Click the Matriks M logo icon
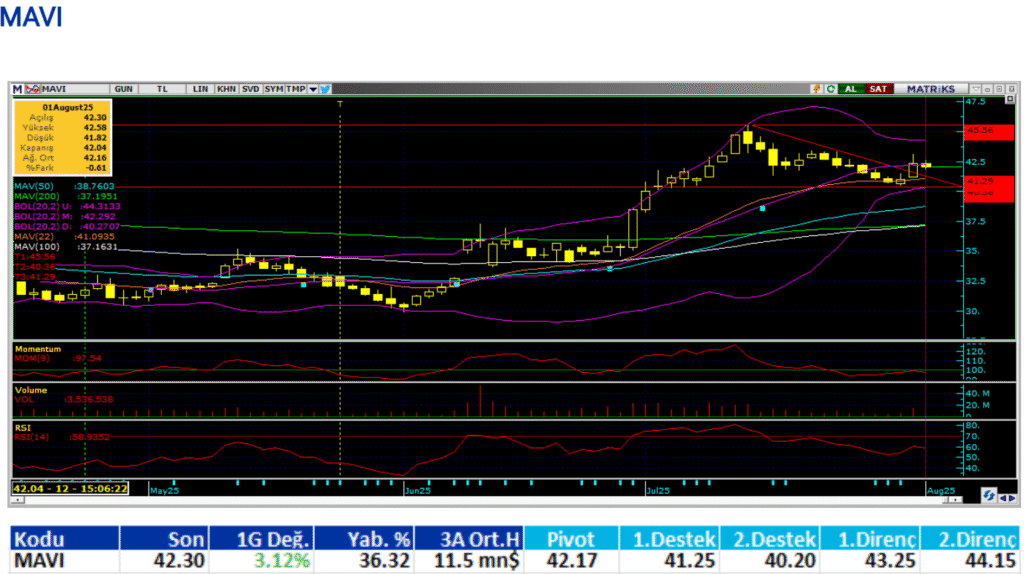The image size is (1024, 574). point(18,89)
